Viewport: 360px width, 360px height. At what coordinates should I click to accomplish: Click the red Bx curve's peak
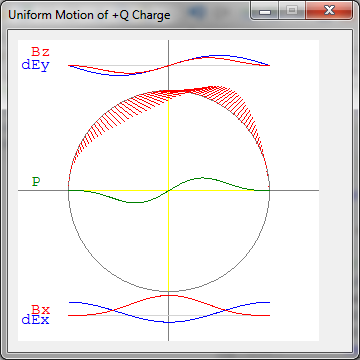[169, 295]
